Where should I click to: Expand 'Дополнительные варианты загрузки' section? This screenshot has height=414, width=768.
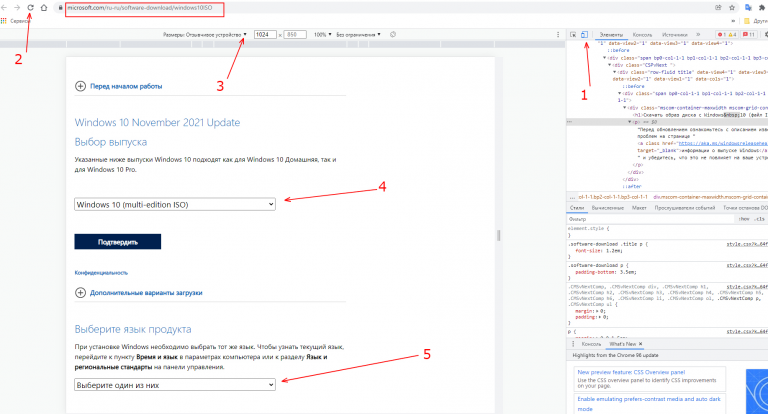(x=138, y=293)
